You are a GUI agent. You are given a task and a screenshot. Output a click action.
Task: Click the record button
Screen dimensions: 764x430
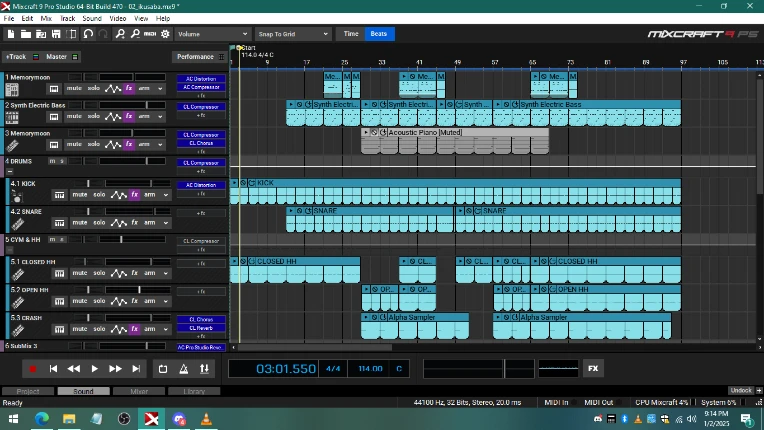(33, 369)
